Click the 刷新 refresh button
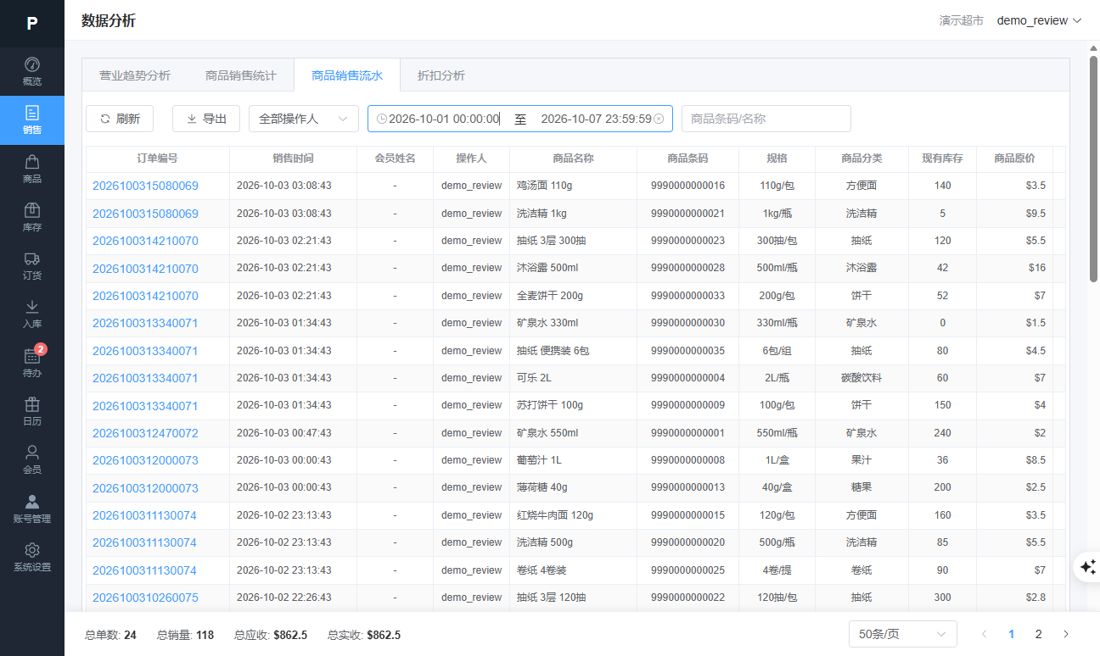1100x656 pixels. point(120,119)
